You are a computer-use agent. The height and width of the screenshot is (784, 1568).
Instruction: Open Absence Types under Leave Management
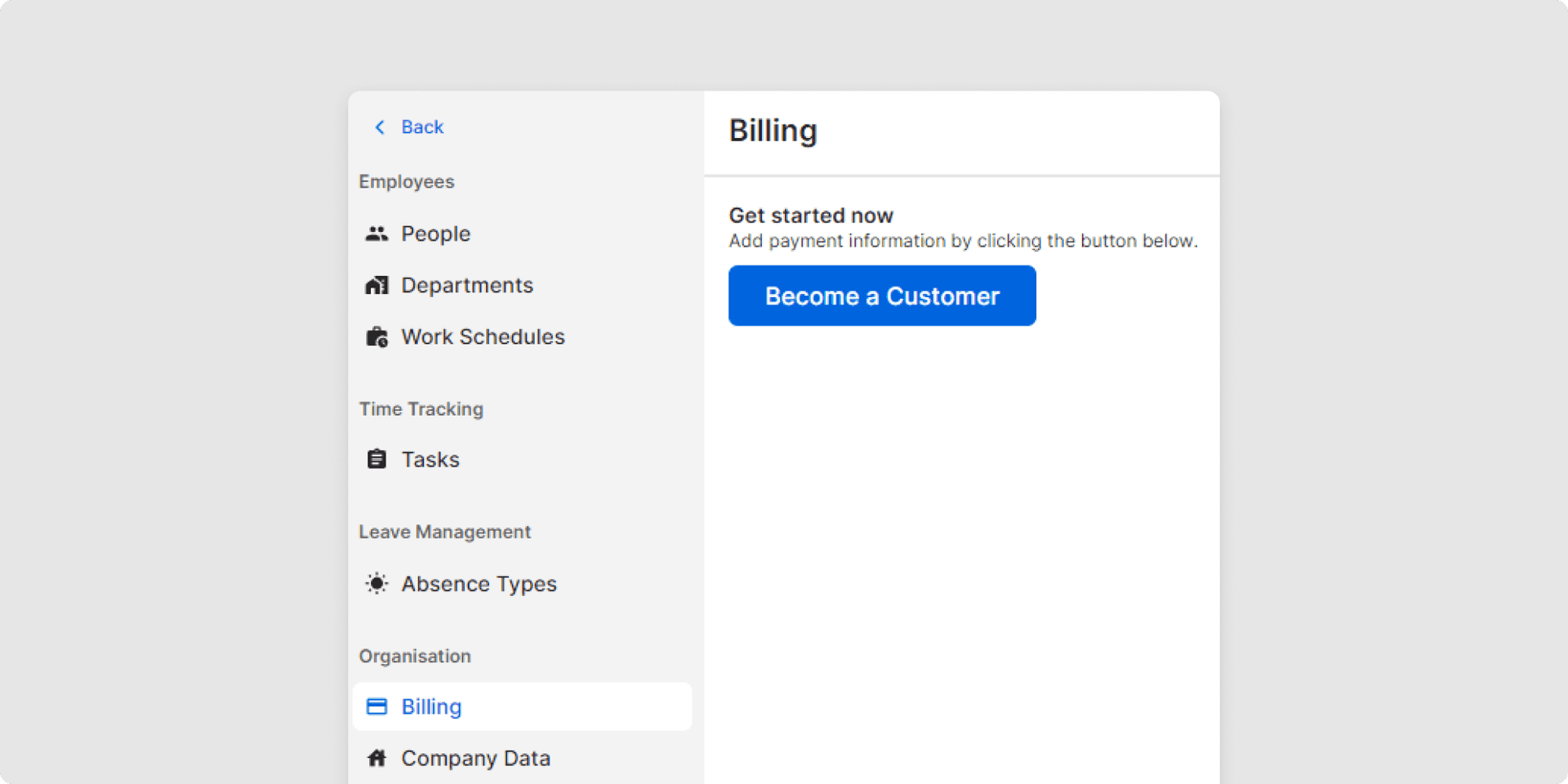pos(479,584)
